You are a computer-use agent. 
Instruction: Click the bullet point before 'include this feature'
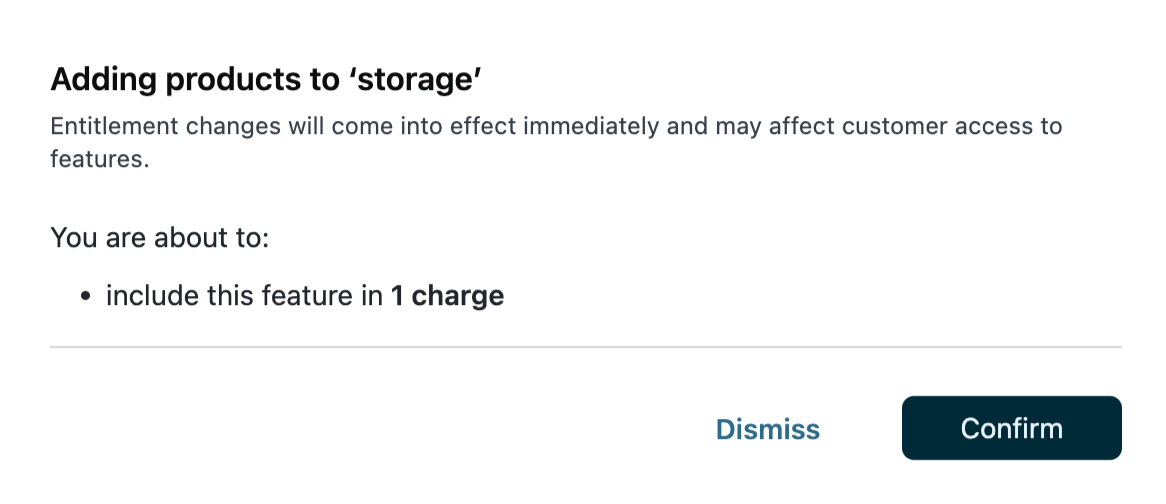(x=86, y=297)
